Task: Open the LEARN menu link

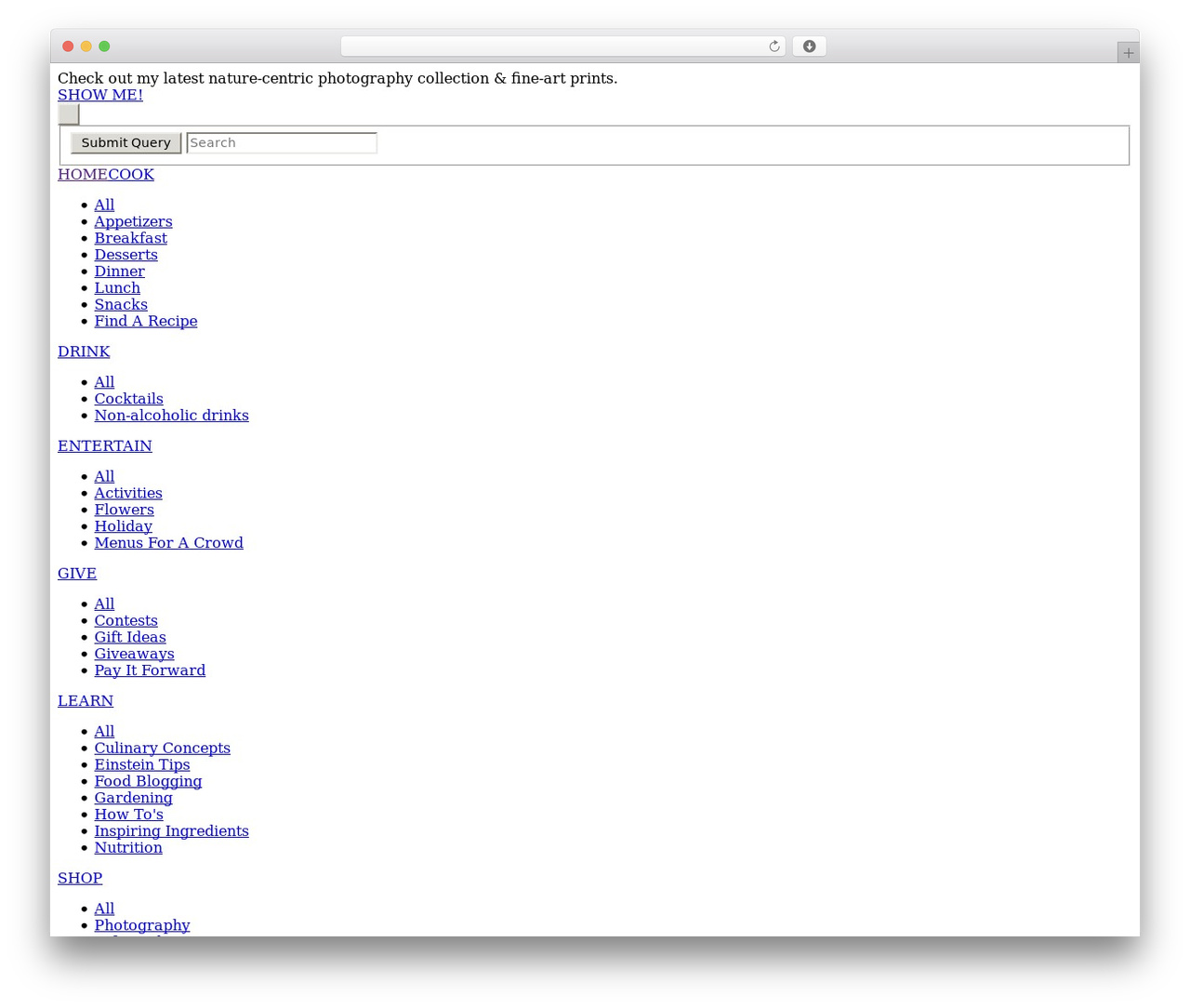Action: 86,701
